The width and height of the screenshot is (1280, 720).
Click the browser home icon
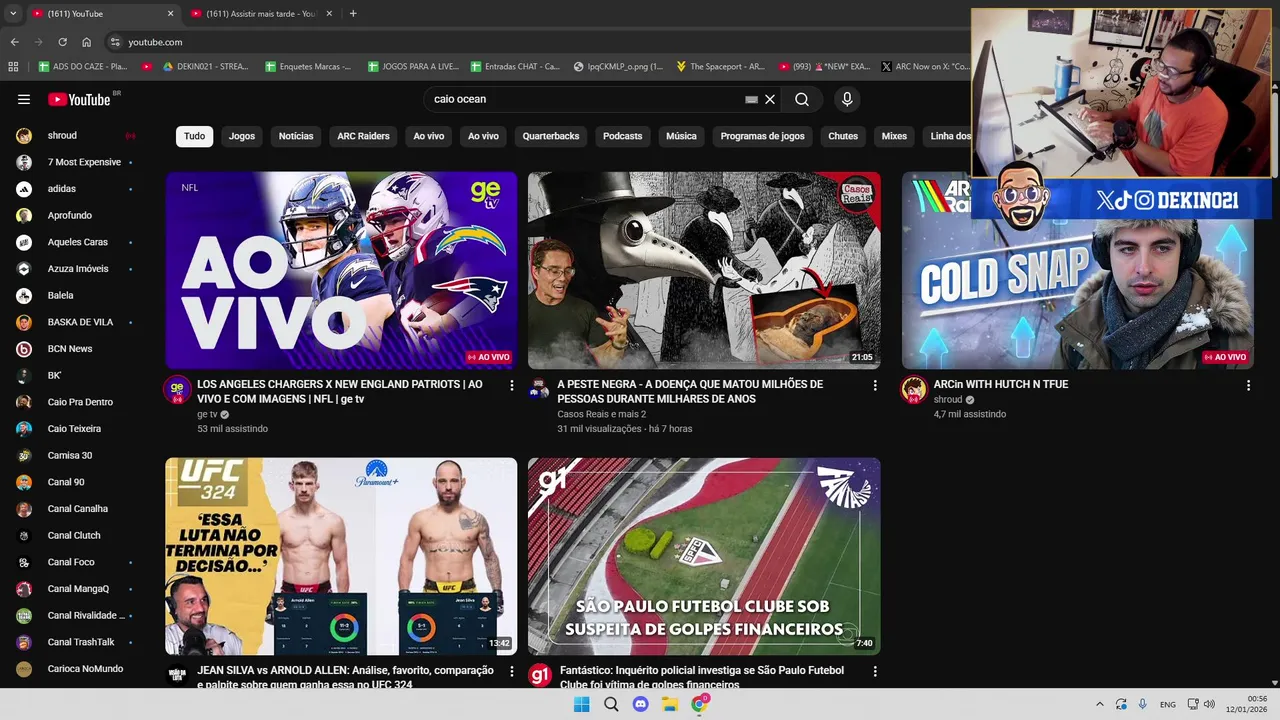(x=86, y=42)
